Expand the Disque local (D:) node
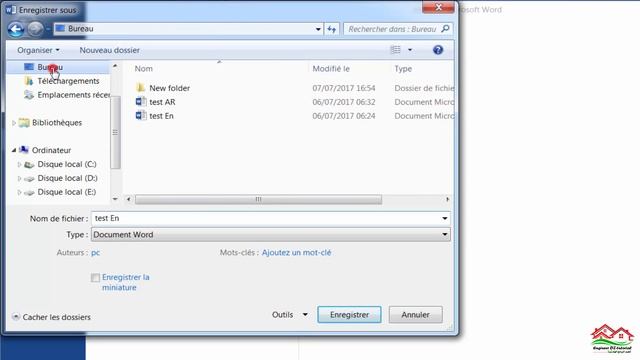The height and width of the screenshot is (360, 640). click(19, 178)
